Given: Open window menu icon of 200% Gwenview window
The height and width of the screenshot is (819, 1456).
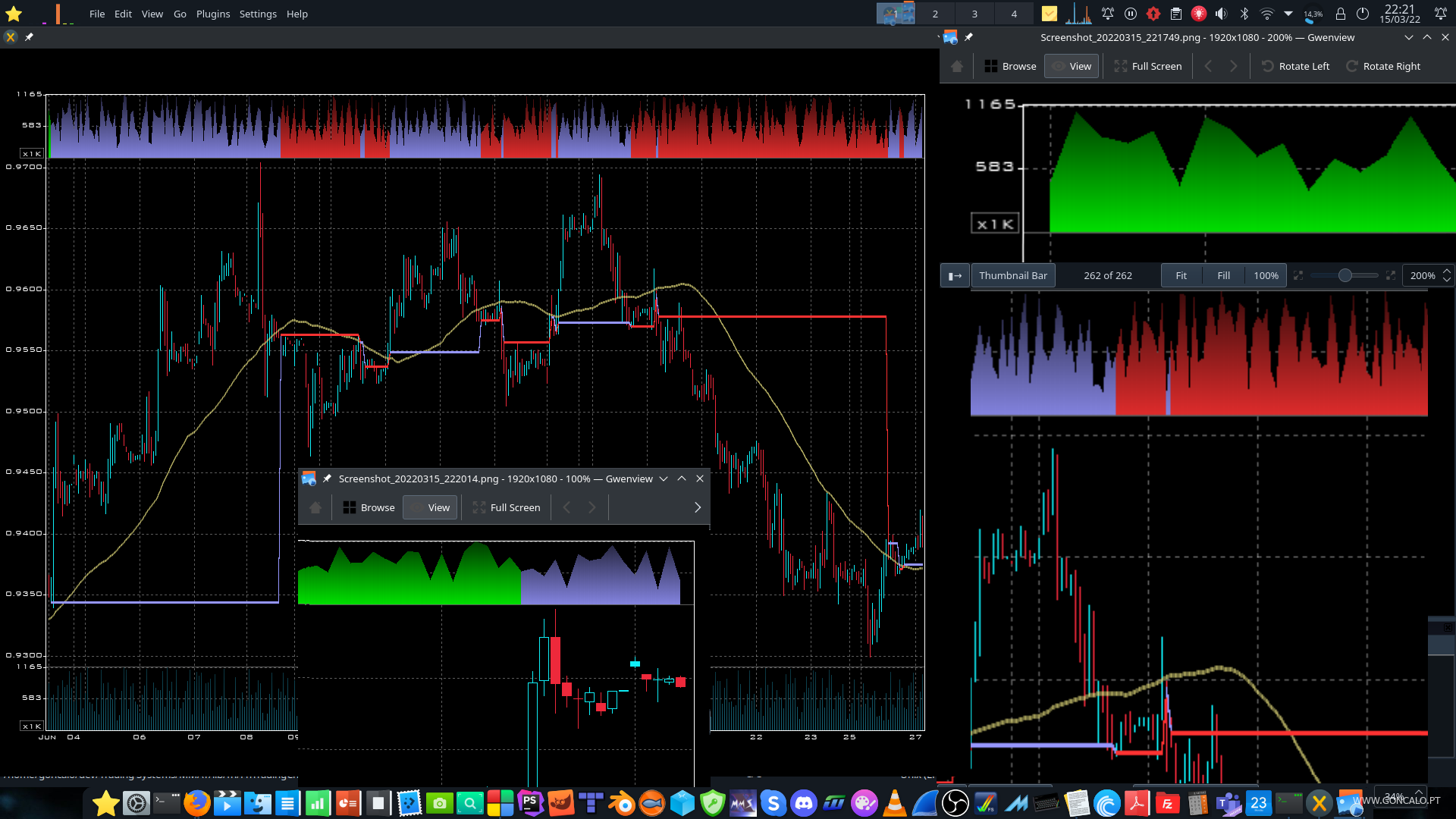Looking at the screenshot, I should point(950,37).
